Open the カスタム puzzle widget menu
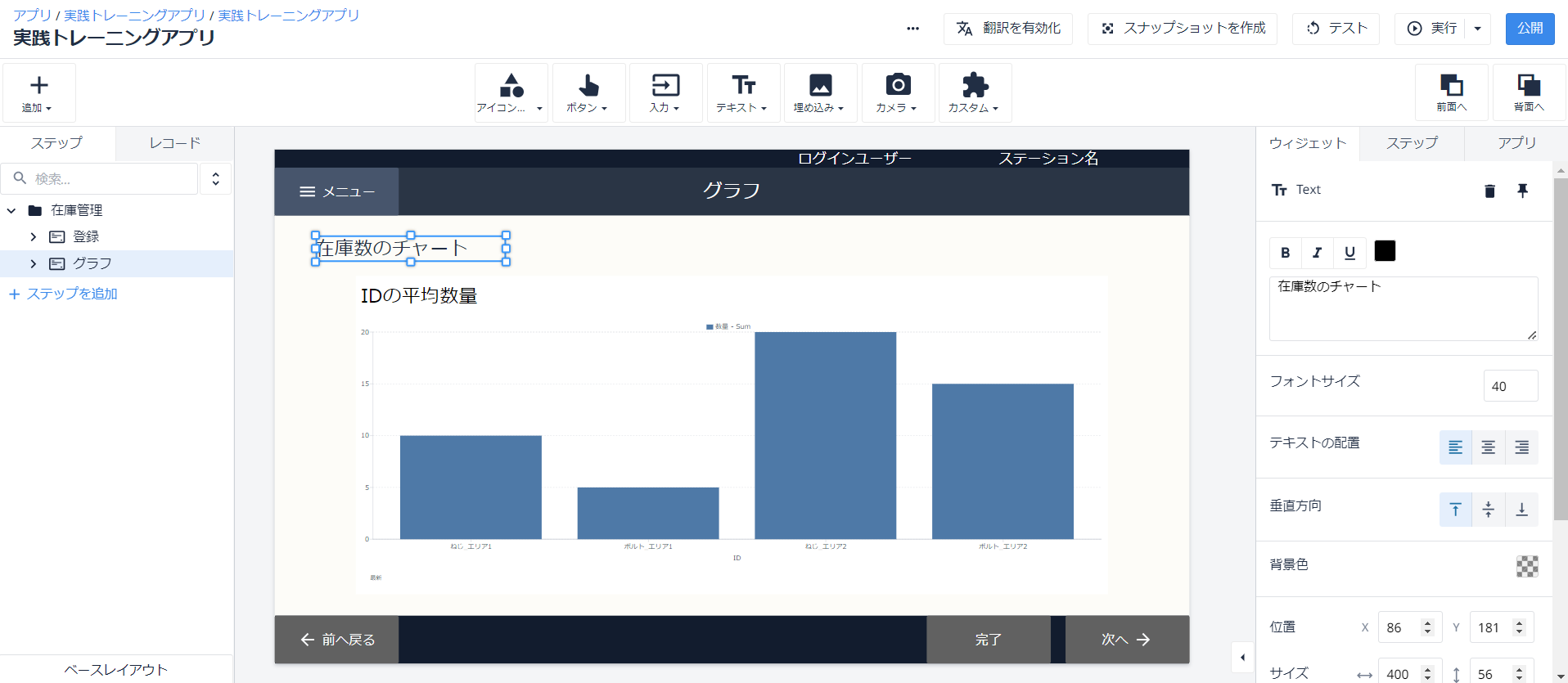 (x=975, y=93)
